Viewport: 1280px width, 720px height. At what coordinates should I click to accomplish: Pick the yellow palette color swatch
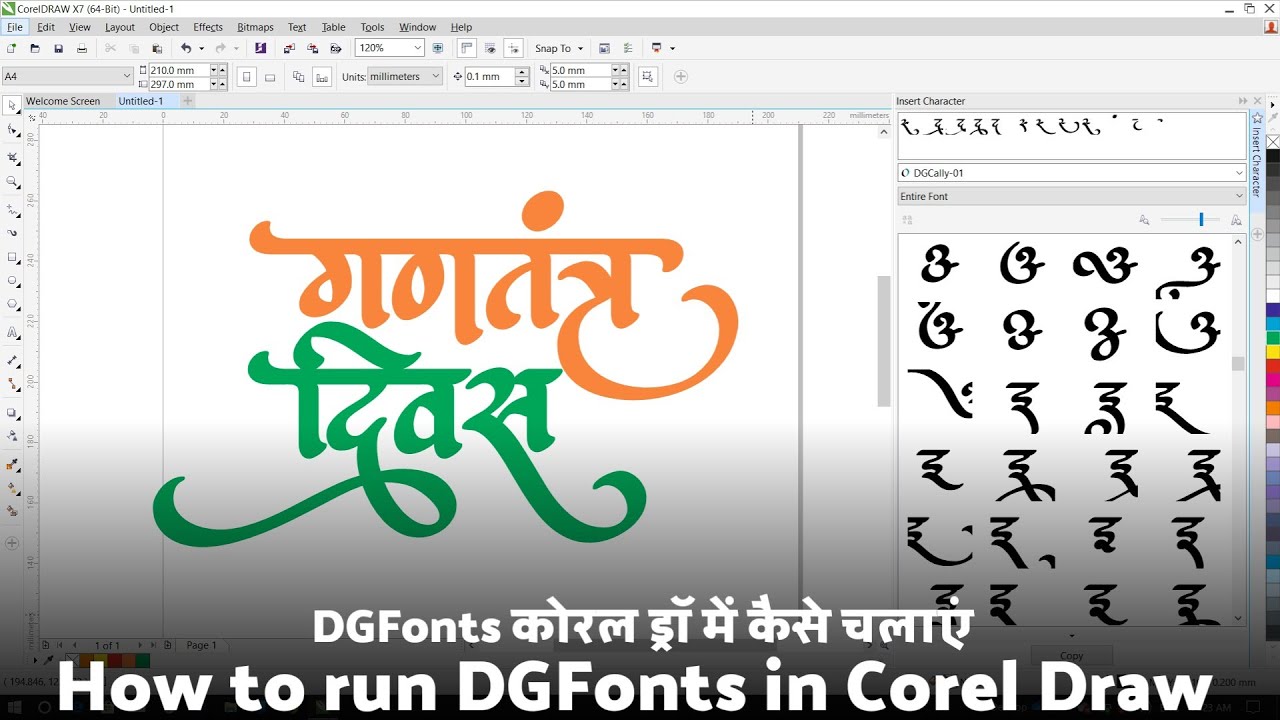1272,352
